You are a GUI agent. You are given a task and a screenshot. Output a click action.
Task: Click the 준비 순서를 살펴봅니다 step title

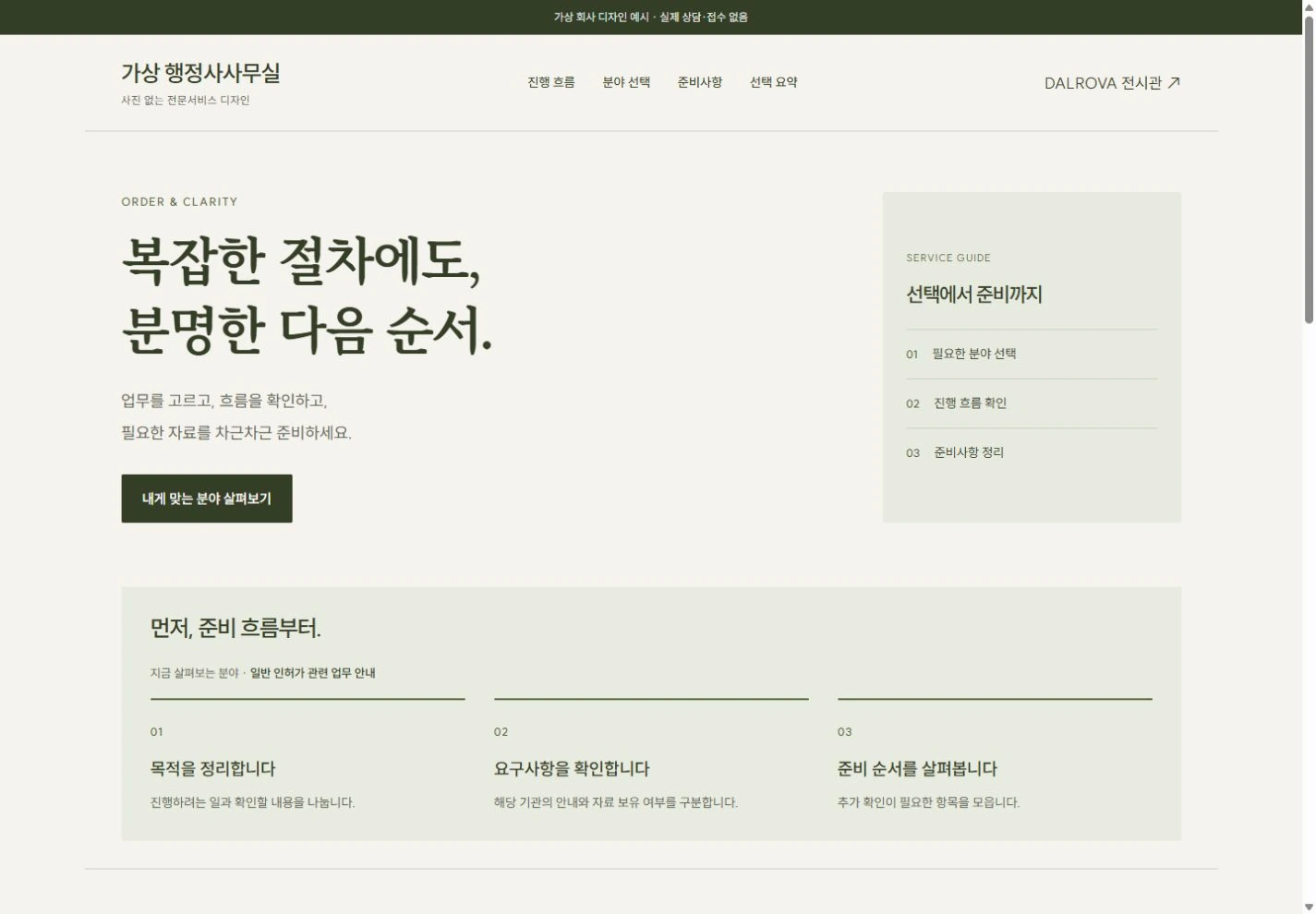coord(917,768)
